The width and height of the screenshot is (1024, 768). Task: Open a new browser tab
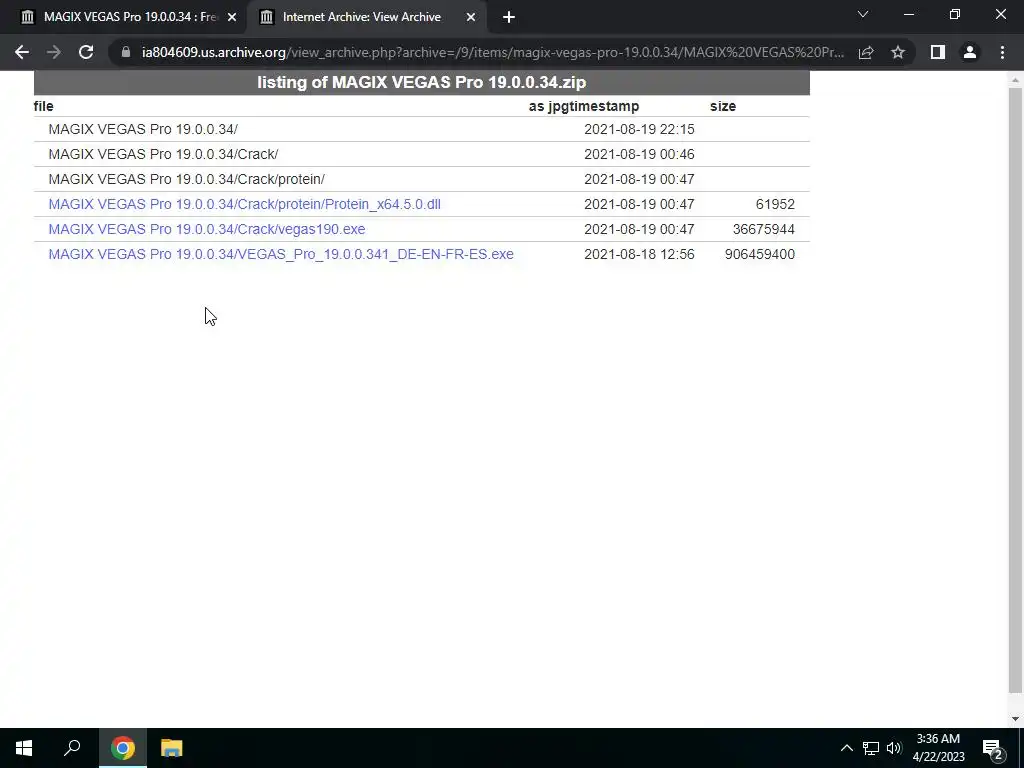(509, 17)
